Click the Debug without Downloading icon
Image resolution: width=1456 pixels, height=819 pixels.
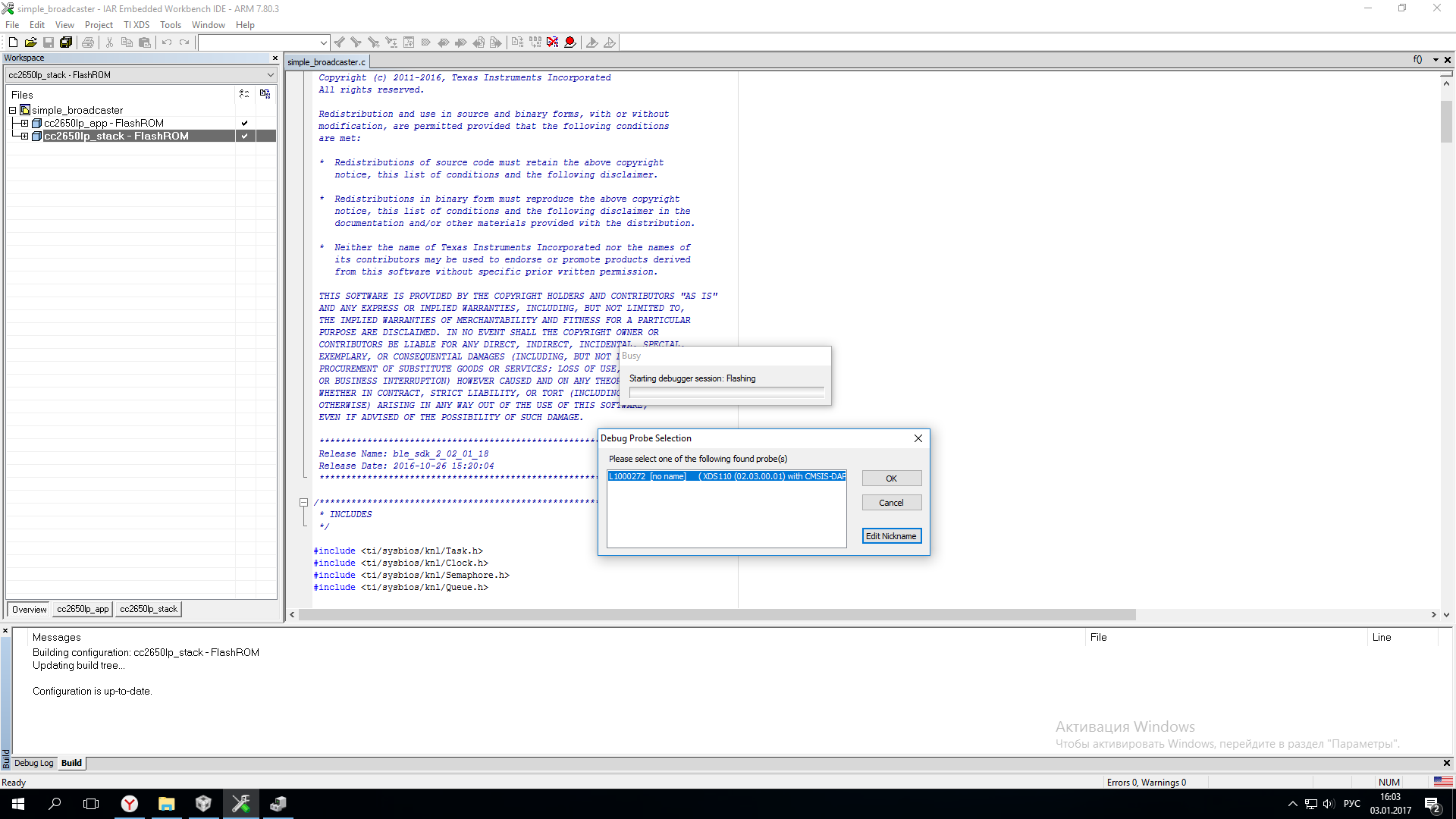pos(610,42)
